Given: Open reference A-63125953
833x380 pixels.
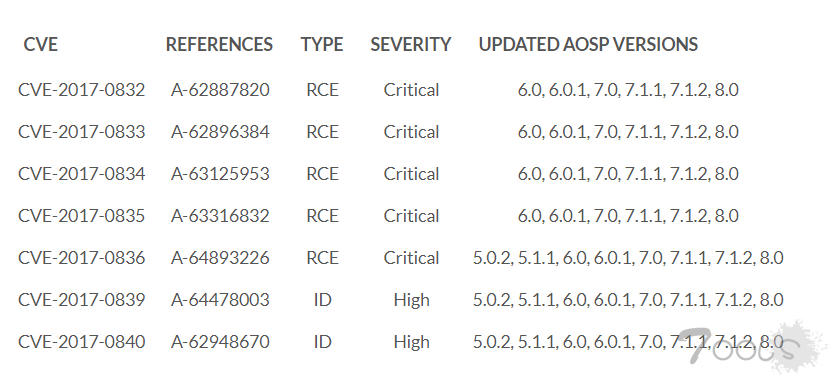Looking at the screenshot, I should click(x=220, y=174).
